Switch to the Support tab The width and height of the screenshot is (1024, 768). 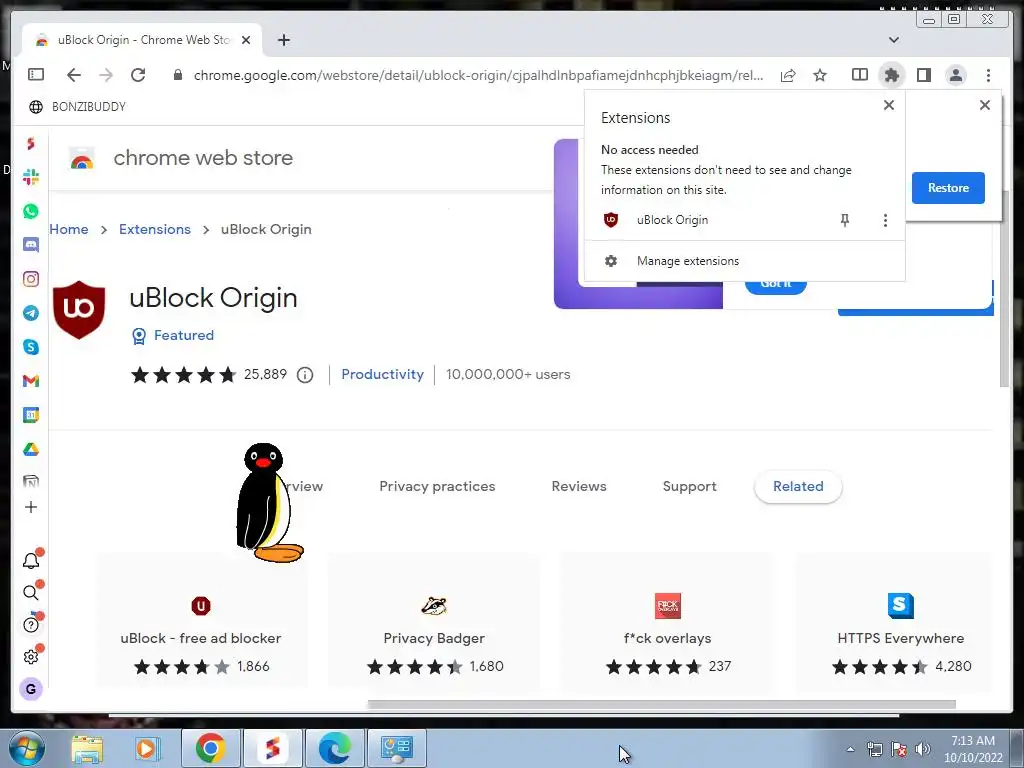click(x=689, y=487)
